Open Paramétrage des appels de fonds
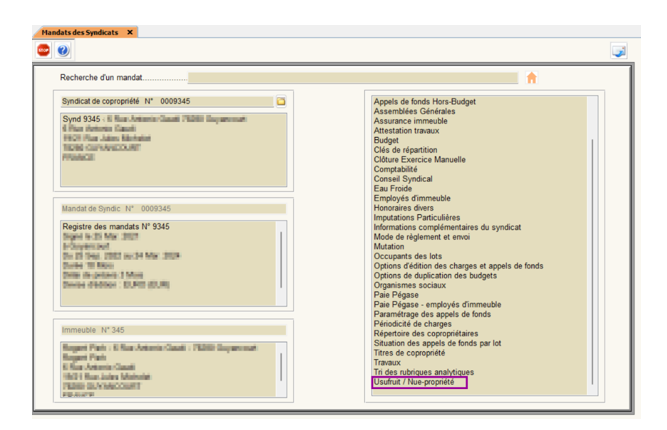Screen dimensions: 667x430 click(432, 314)
